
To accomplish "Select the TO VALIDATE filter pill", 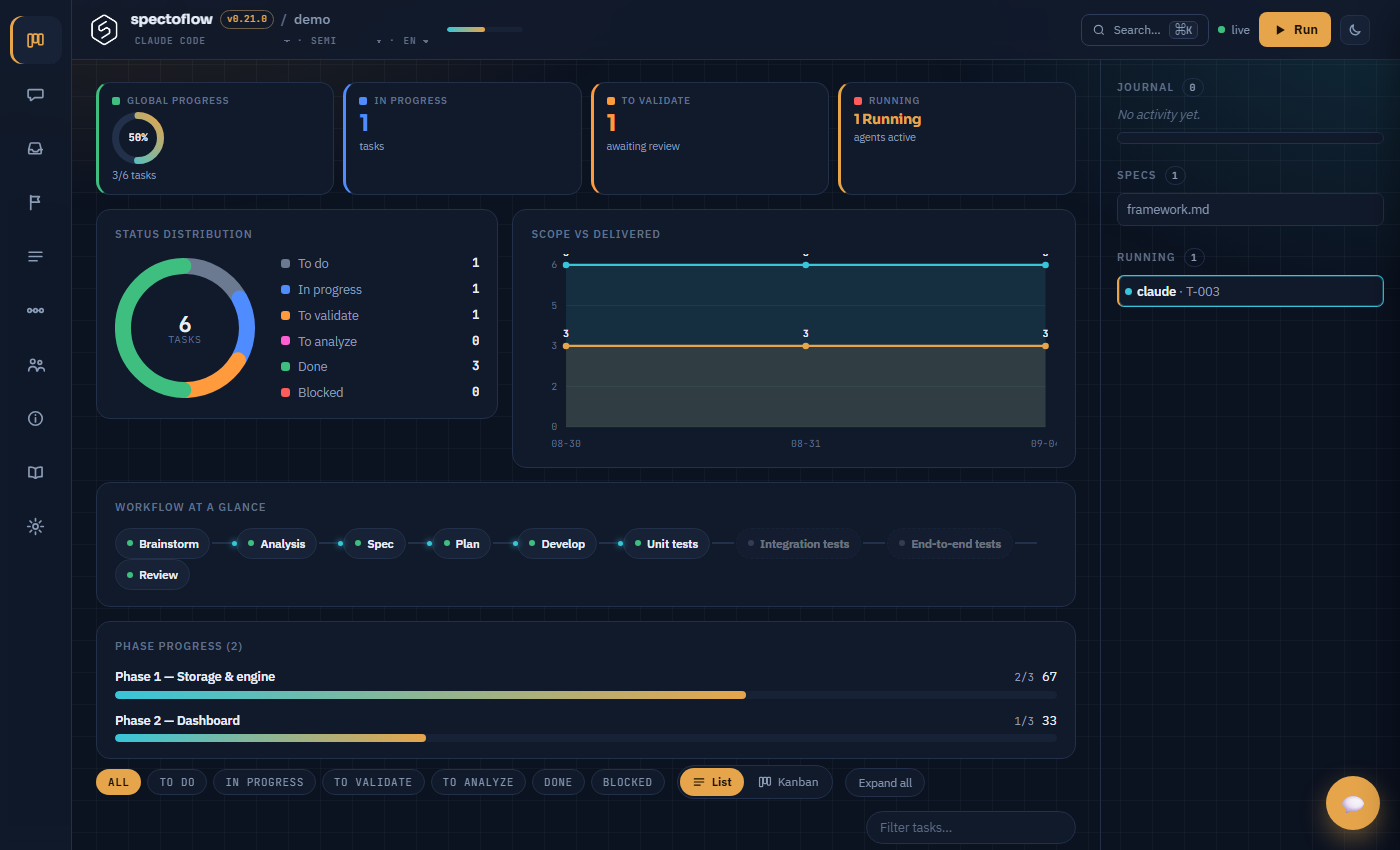I will click(x=373, y=782).
